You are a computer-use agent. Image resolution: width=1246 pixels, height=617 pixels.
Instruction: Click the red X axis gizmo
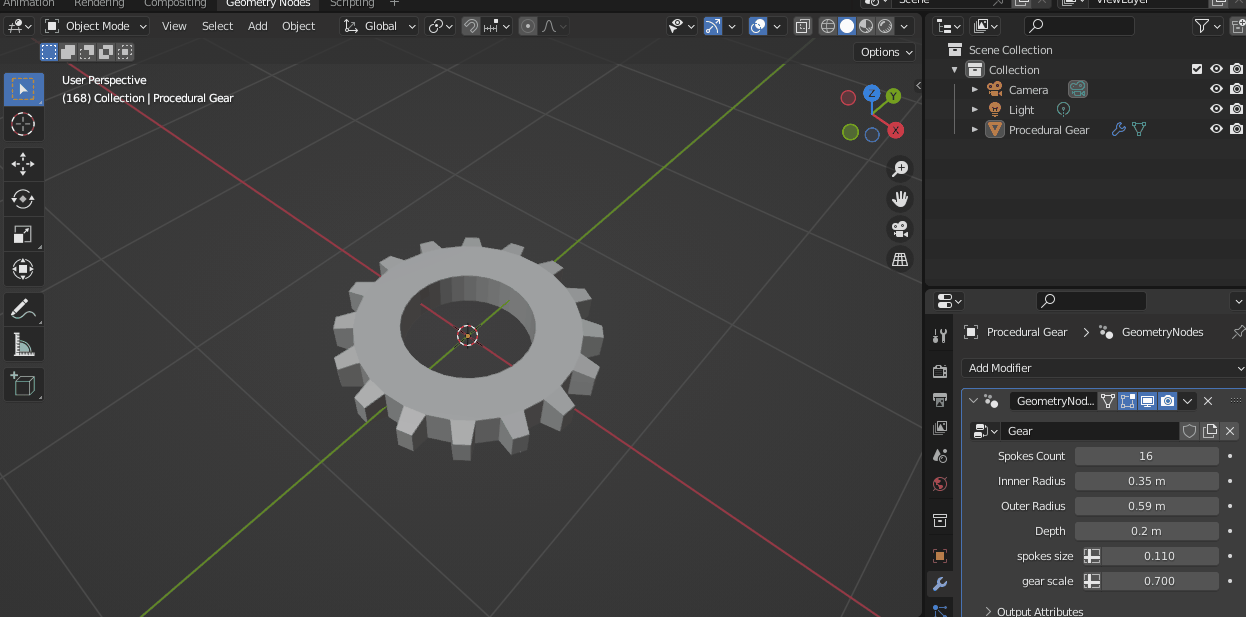(896, 130)
